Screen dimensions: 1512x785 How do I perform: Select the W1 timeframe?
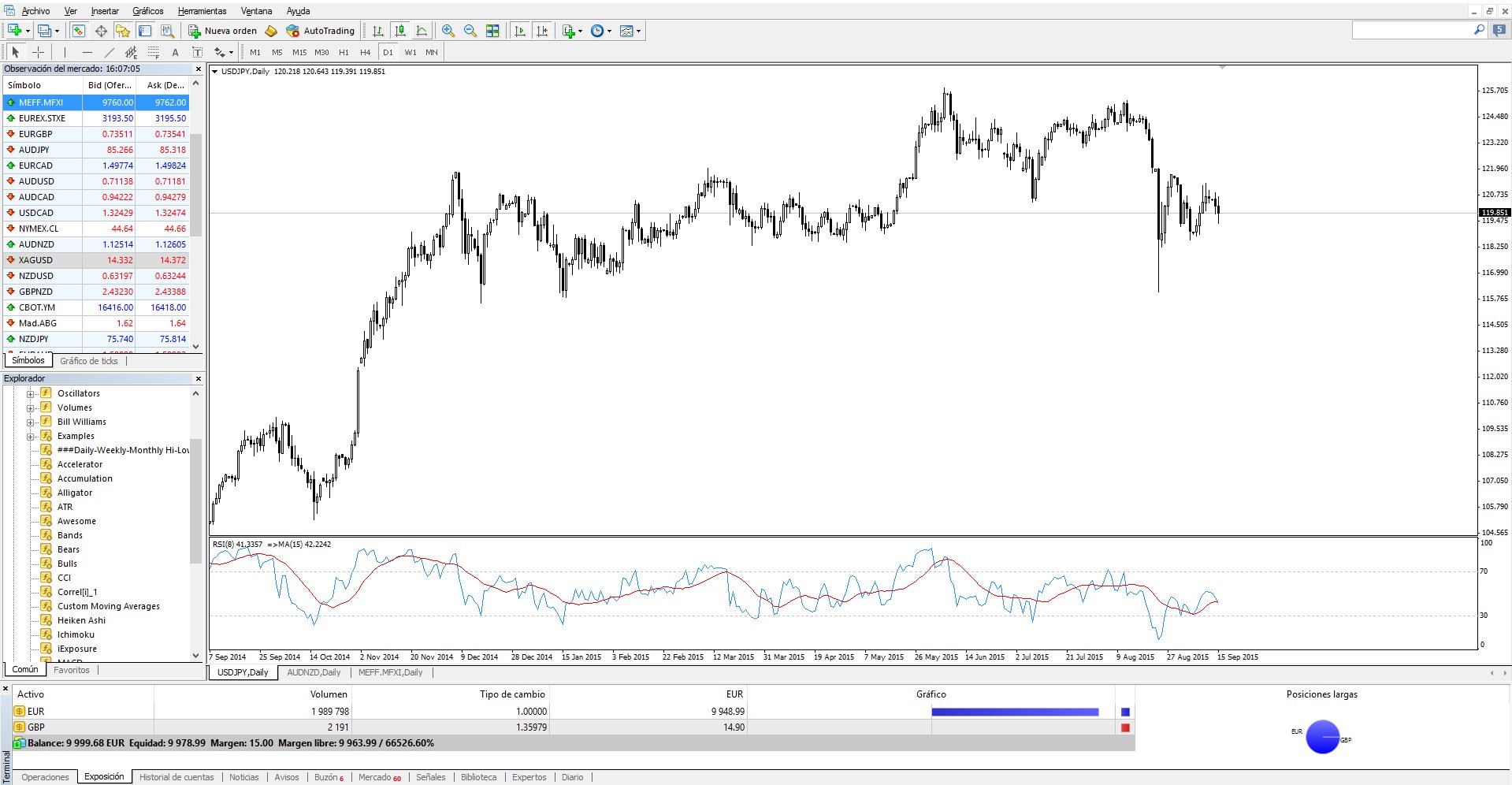[x=411, y=52]
